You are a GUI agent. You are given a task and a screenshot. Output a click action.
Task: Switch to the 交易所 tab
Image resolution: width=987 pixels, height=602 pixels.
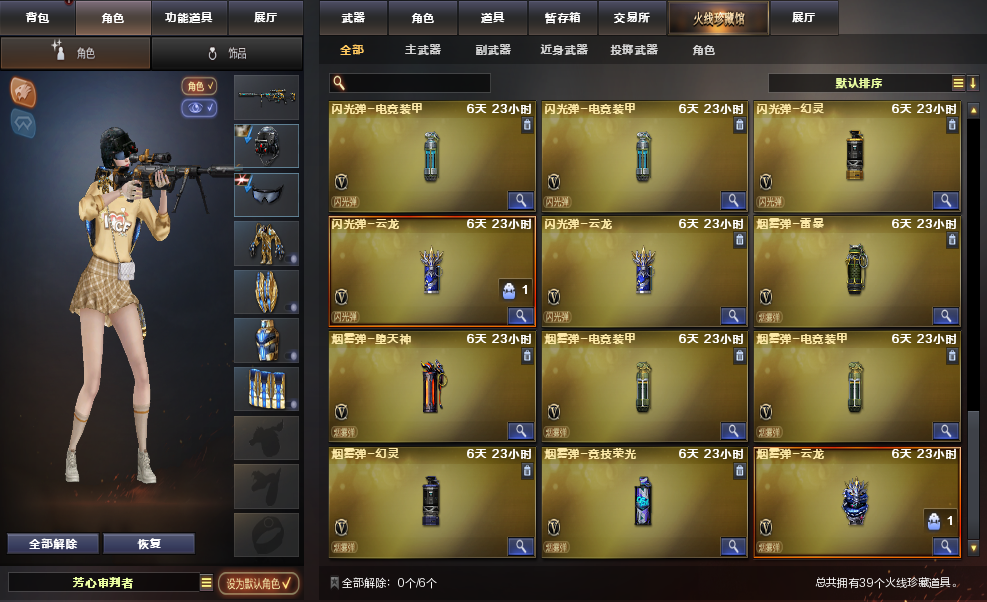click(x=632, y=18)
